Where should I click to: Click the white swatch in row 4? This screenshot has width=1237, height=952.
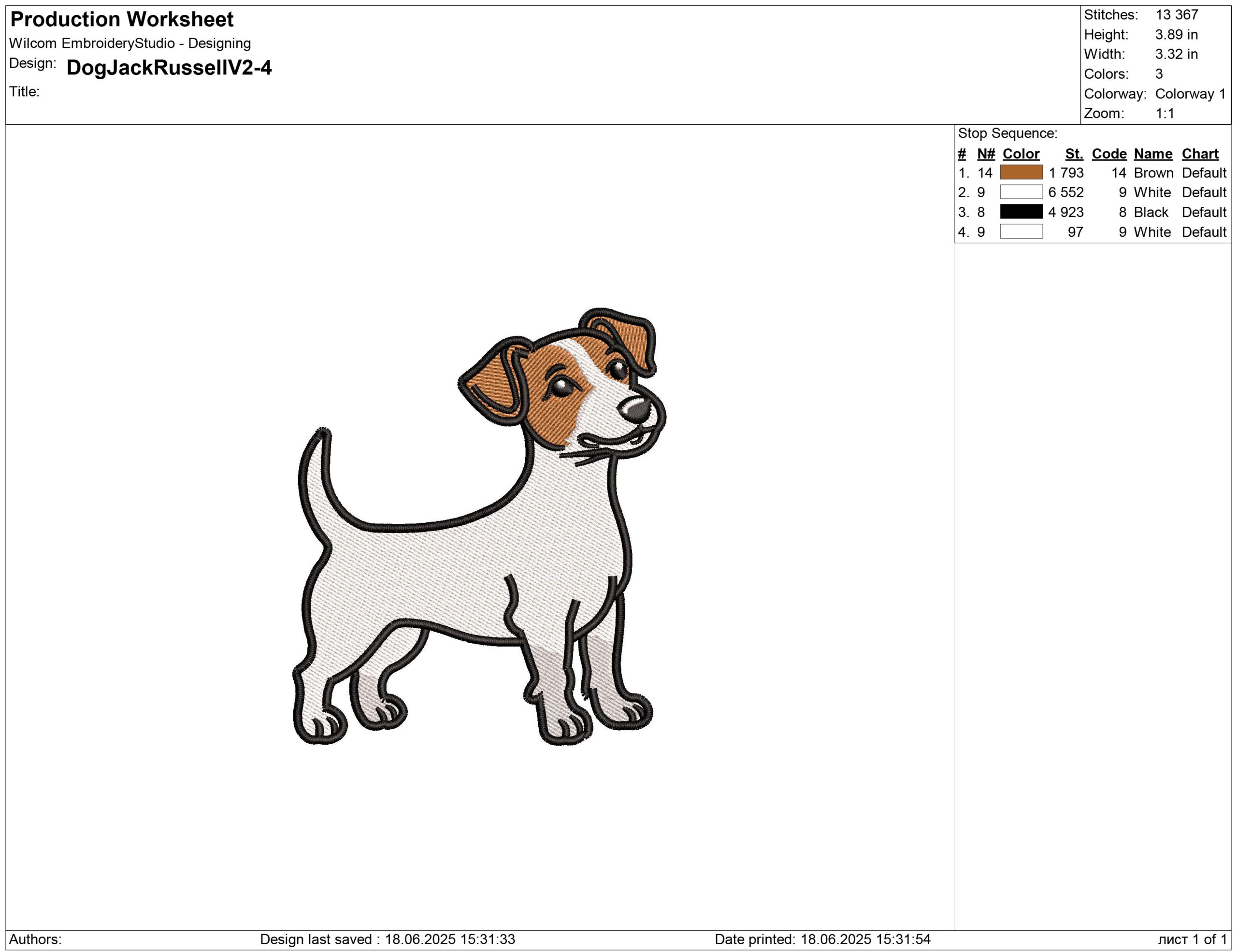pyautogui.click(x=1021, y=231)
